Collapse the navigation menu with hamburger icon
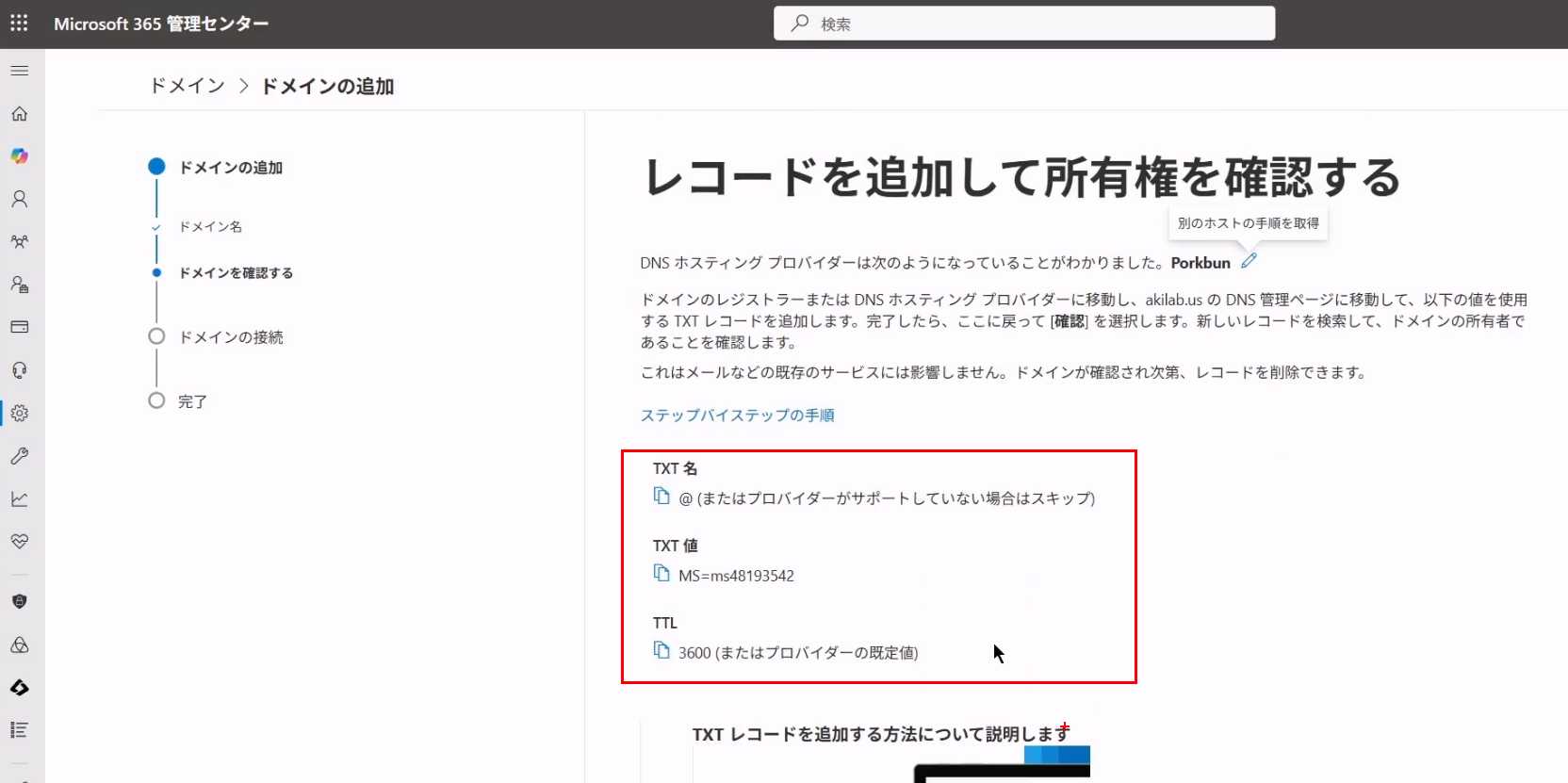 pos(19,71)
